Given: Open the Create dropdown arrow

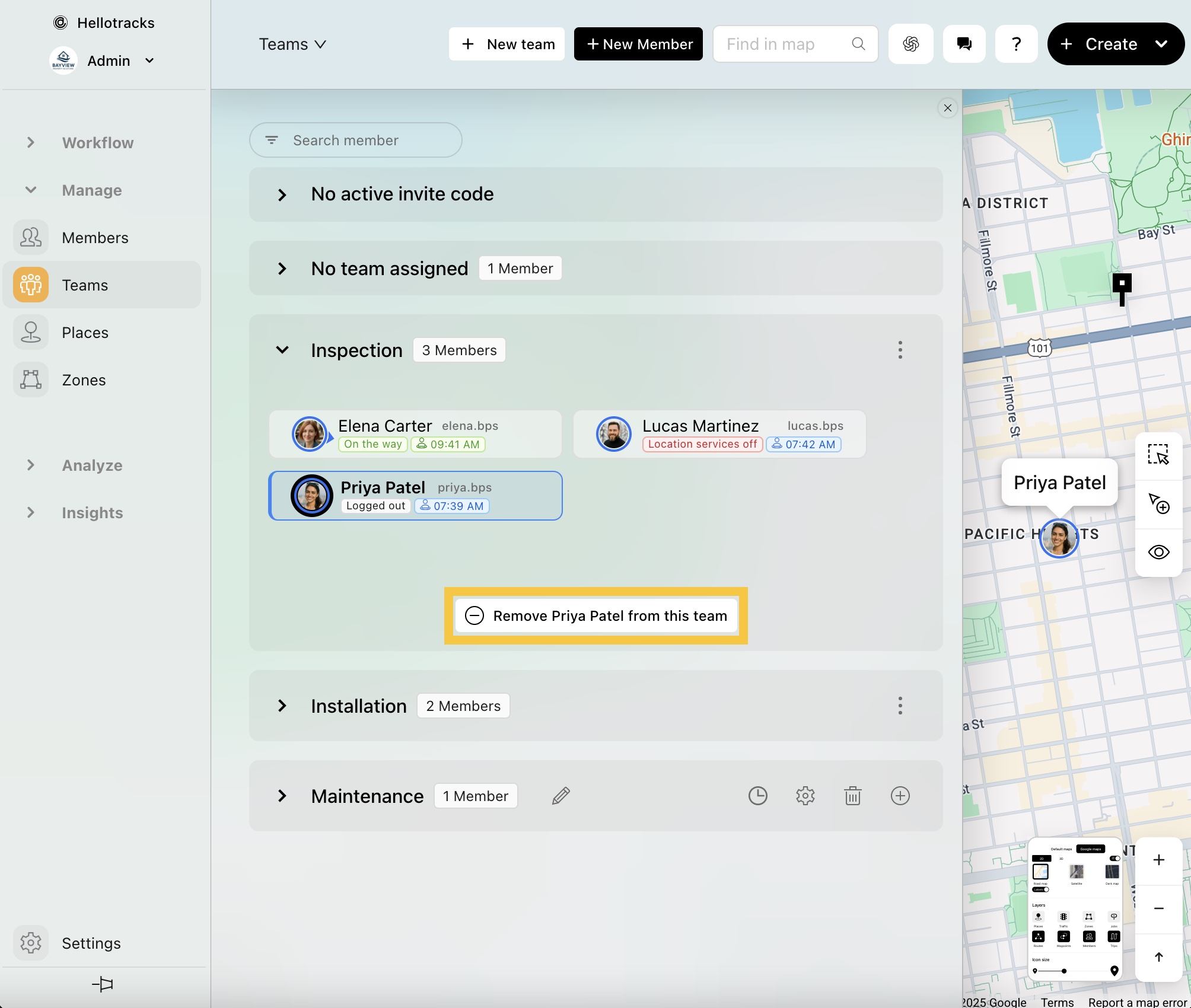Looking at the screenshot, I should coord(1161,44).
